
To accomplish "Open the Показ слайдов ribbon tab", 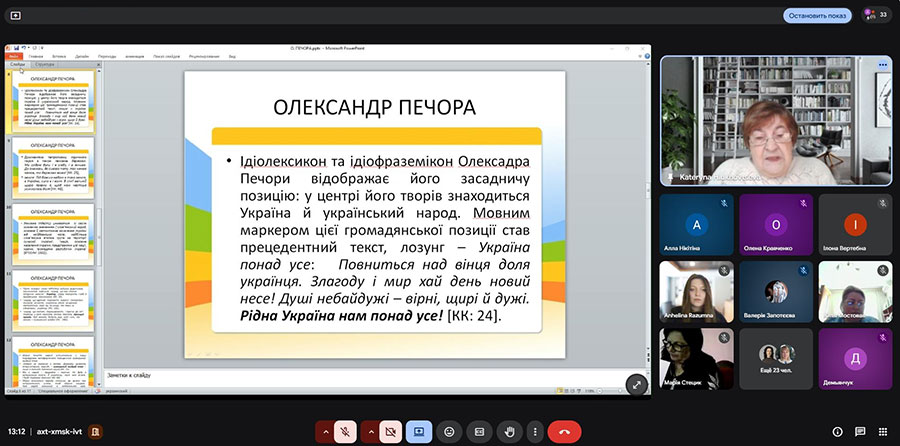I will tap(166, 56).
